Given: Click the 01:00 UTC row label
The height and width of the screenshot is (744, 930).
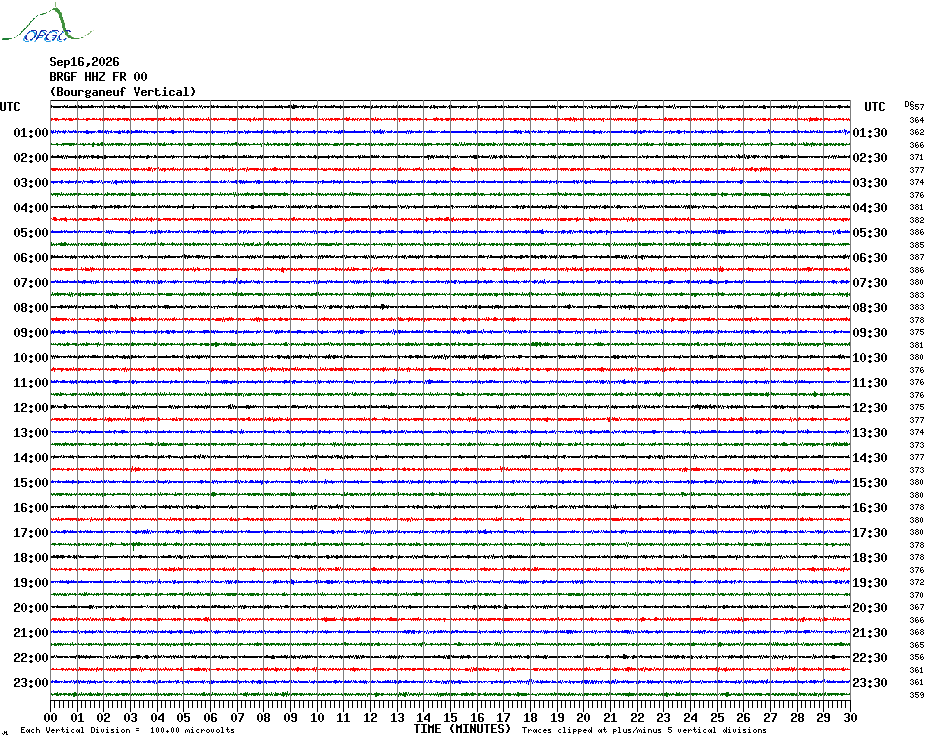Looking at the screenshot, I should click(x=31, y=132).
